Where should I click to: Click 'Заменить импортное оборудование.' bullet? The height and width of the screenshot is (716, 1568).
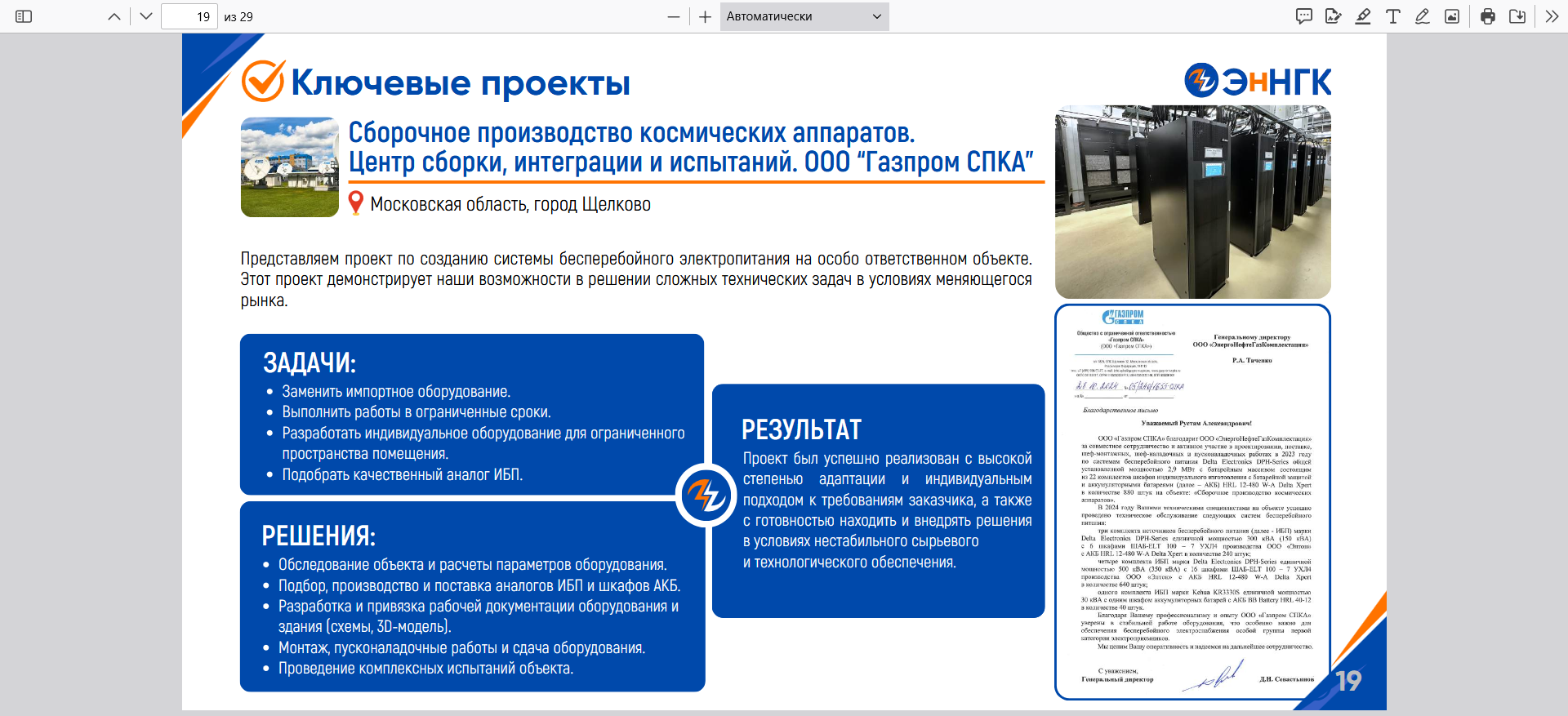(396, 392)
